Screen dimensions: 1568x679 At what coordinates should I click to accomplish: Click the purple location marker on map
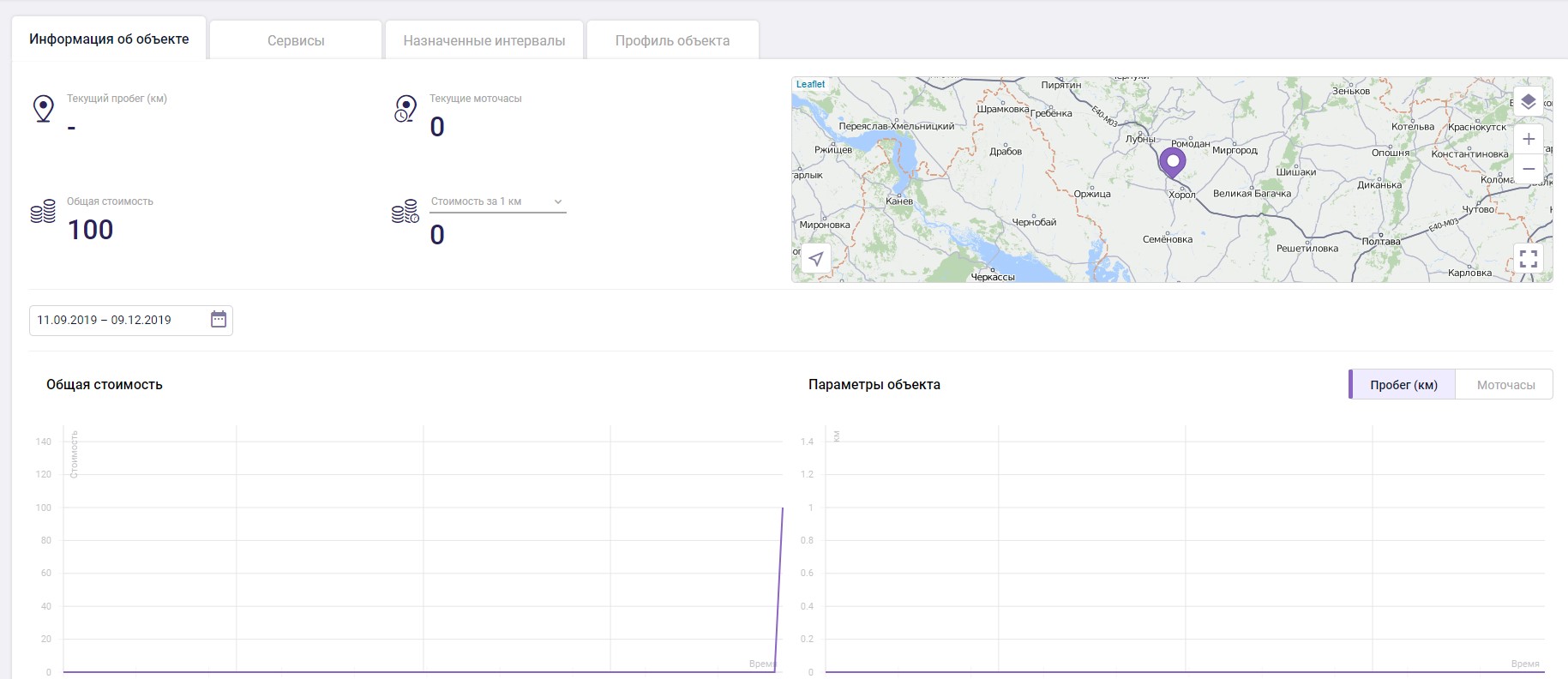(x=1172, y=161)
